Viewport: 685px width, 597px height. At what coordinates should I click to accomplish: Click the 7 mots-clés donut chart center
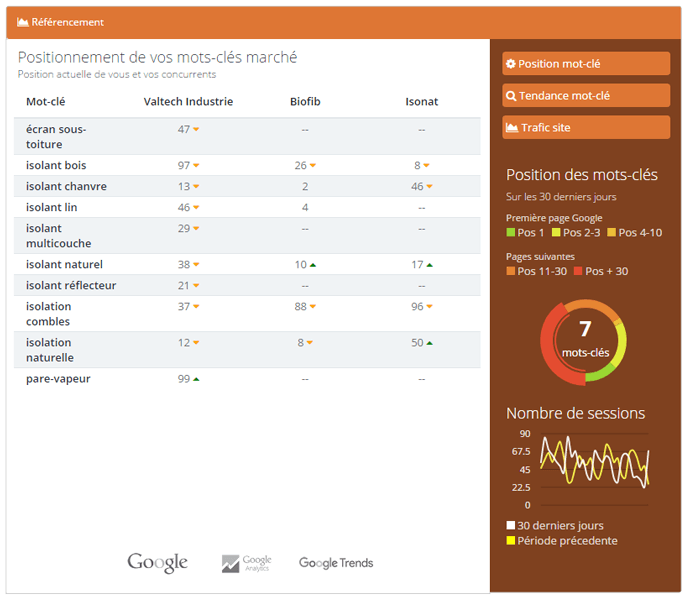tap(585, 341)
